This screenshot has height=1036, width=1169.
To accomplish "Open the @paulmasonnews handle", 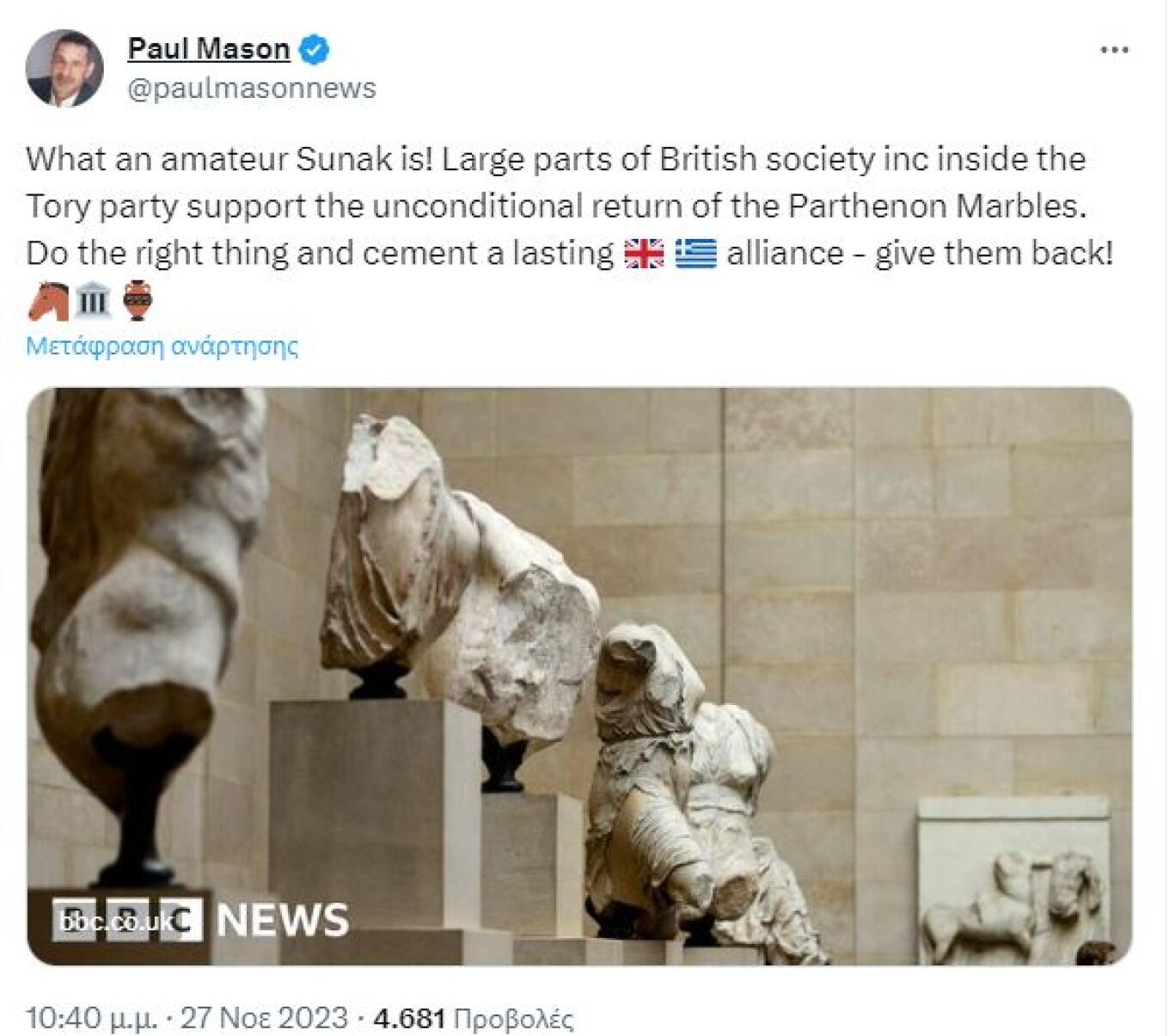I will [252, 88].
